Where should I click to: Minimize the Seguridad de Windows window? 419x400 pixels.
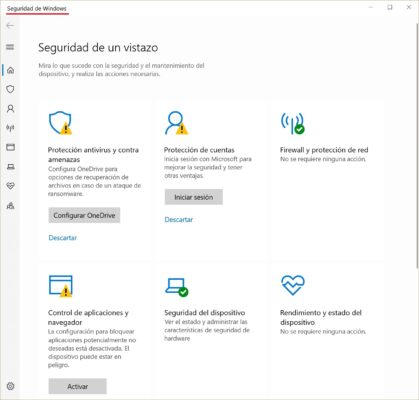pyautogui.click(x=371, y=7)
